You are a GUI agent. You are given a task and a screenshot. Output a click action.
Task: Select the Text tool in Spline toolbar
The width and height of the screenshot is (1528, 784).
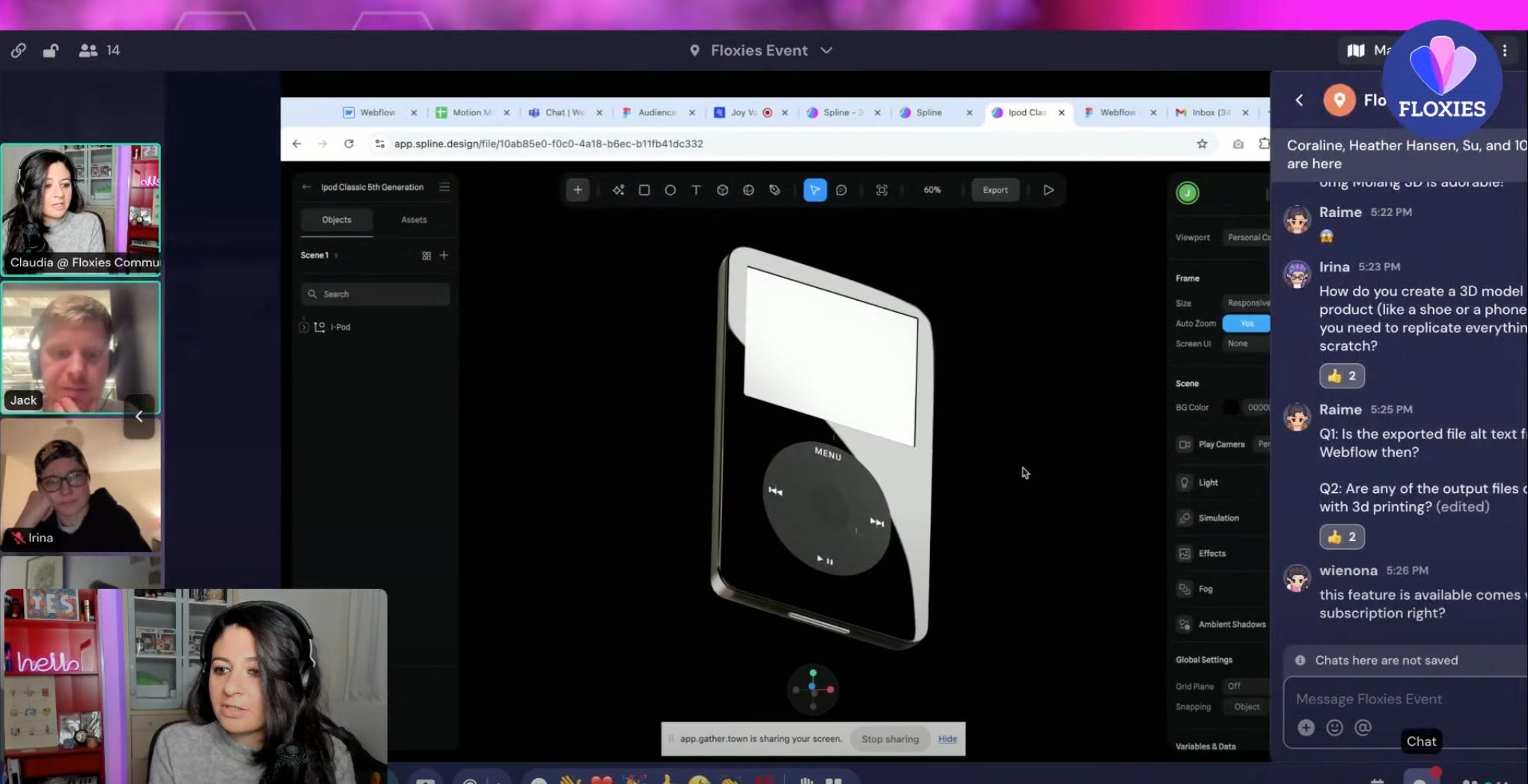(696, 190)
